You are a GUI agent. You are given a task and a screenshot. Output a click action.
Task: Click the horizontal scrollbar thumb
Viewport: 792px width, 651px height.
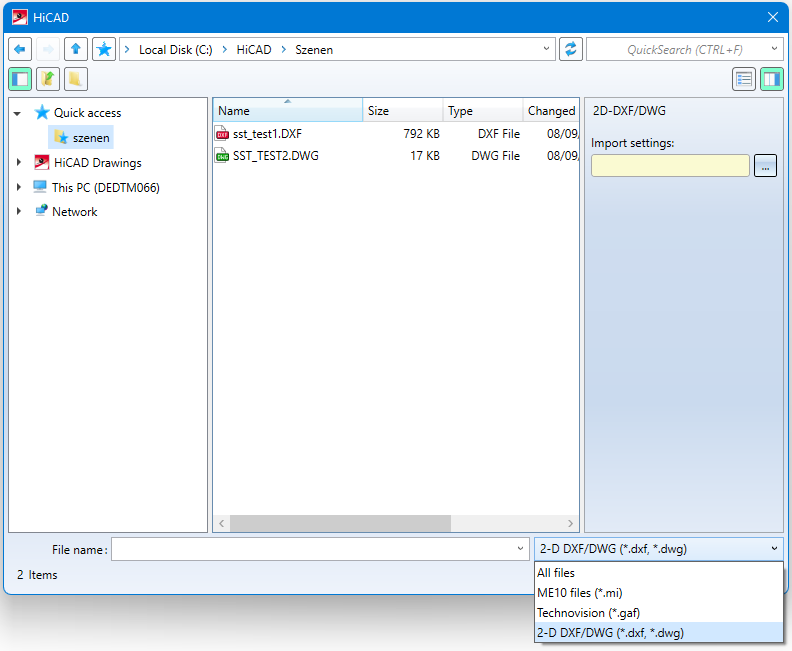pos(340,523)
